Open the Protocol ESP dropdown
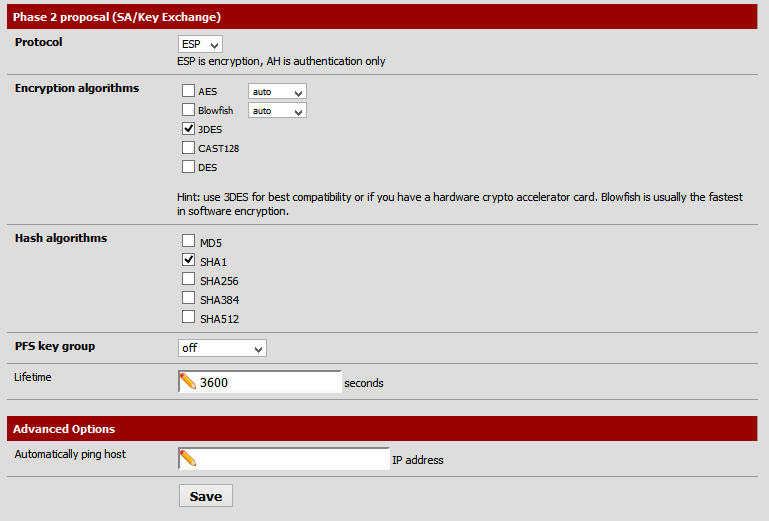 point(200,44)
